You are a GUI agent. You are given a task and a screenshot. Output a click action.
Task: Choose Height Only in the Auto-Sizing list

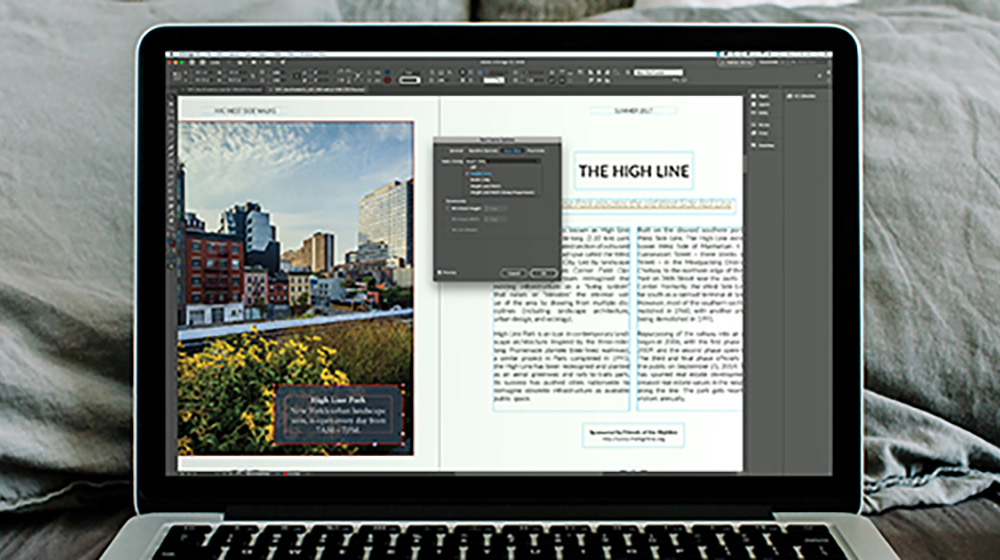click(480, 173)
